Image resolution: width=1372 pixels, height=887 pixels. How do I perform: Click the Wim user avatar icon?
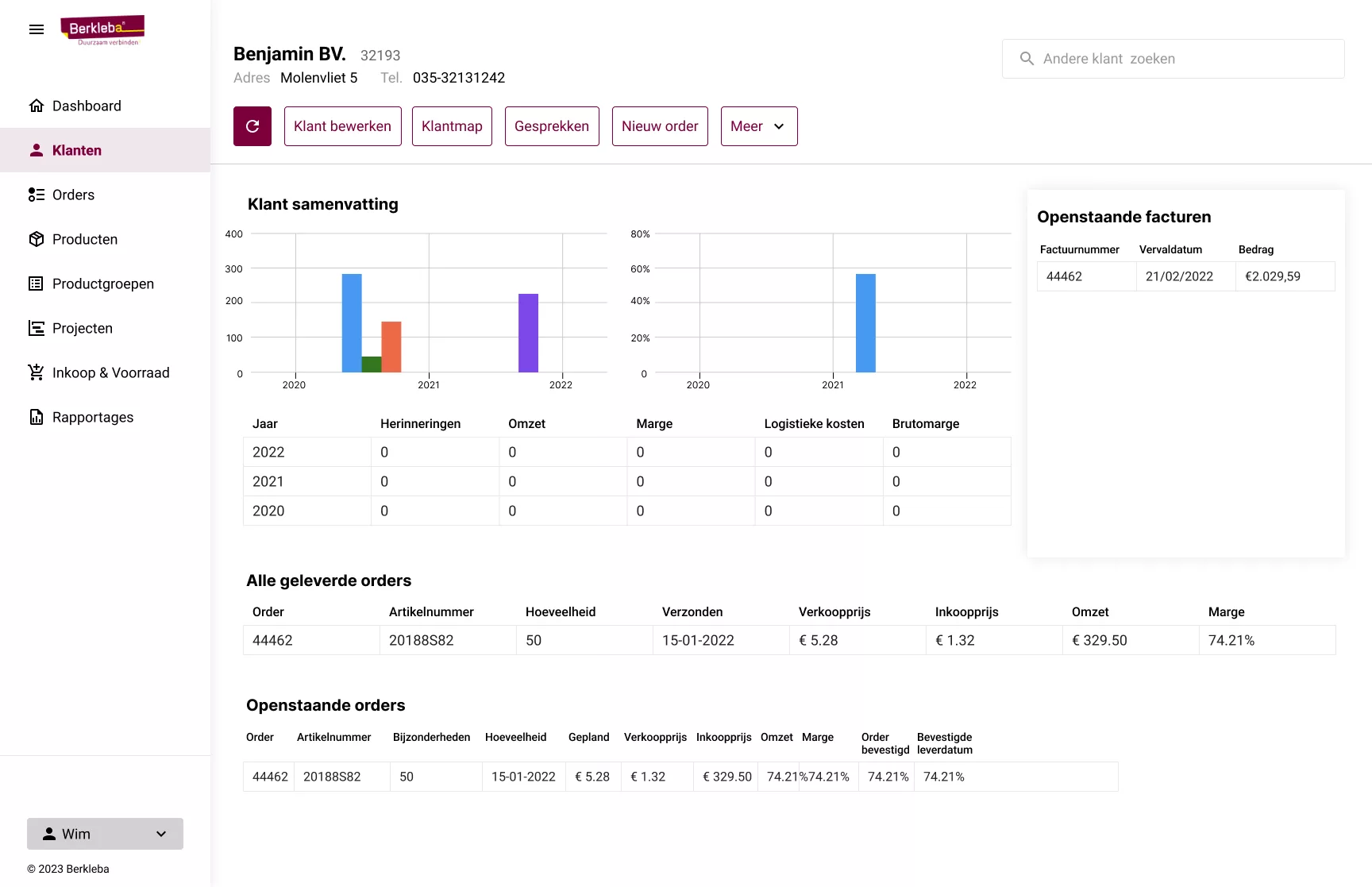[x=49, y=834]
